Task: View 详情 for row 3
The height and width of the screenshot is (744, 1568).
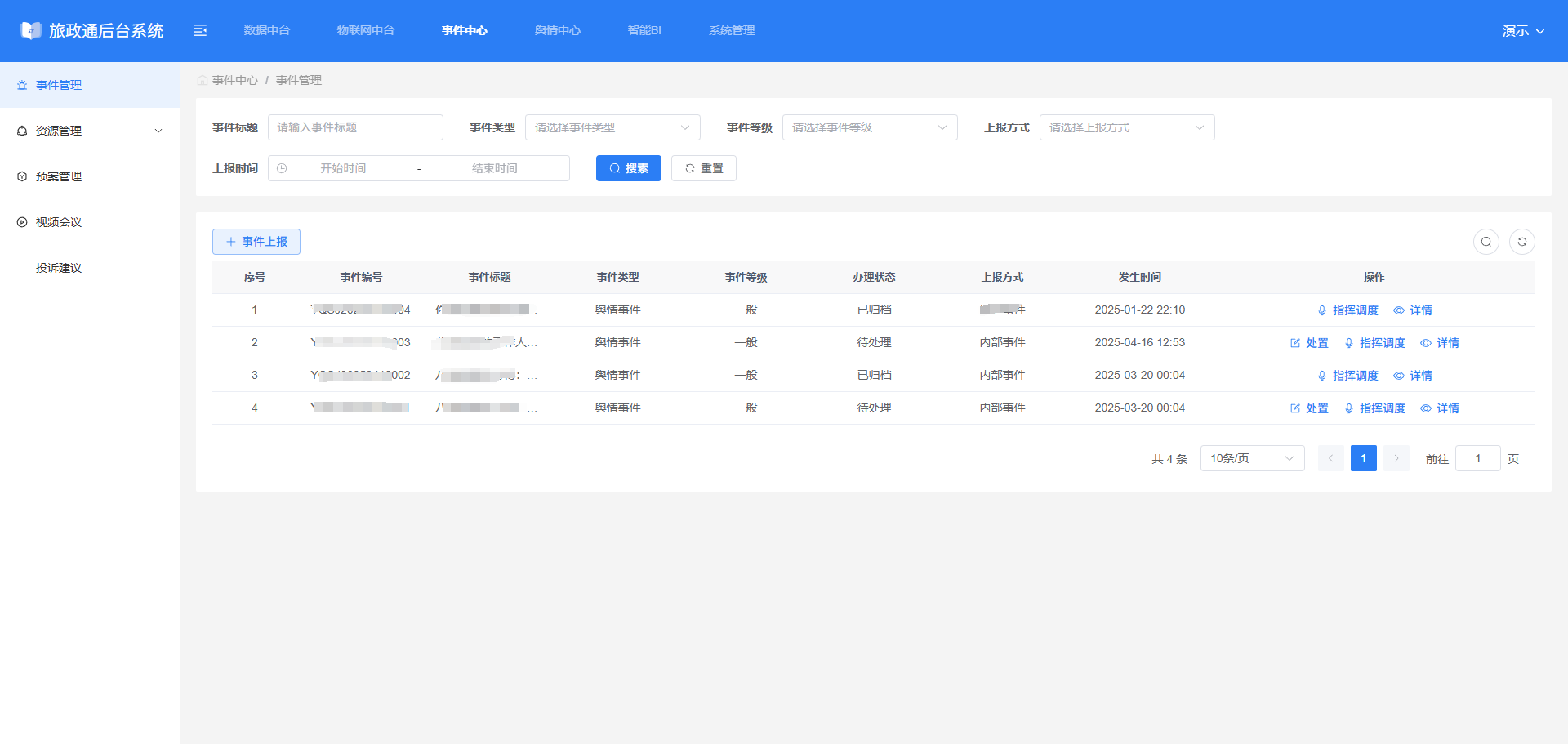Action: [x=1413, y=376]
